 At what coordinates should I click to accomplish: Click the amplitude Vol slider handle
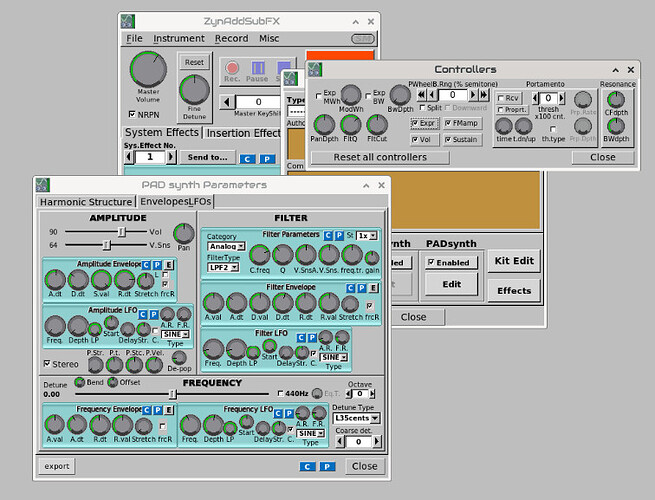tap(122, 231)
